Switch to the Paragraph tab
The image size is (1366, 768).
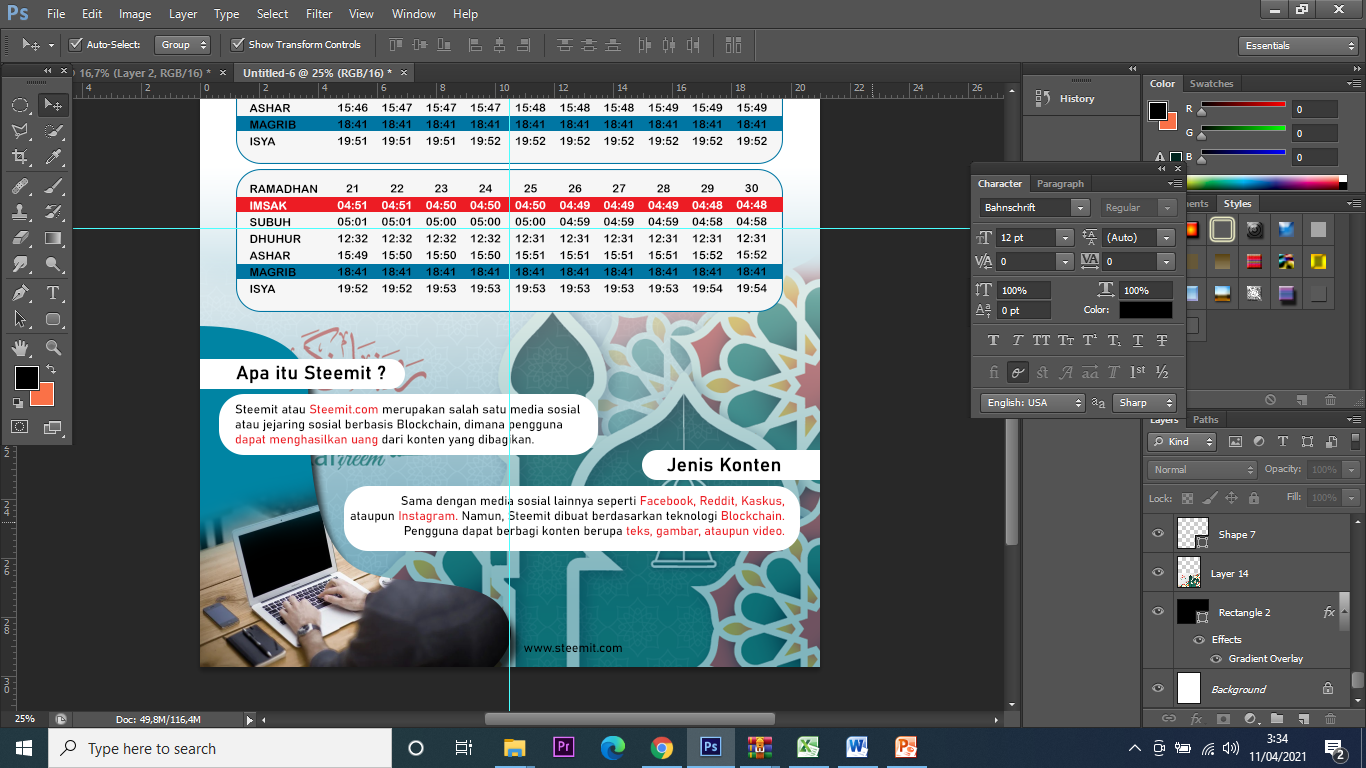click(x=1060, y=184)
